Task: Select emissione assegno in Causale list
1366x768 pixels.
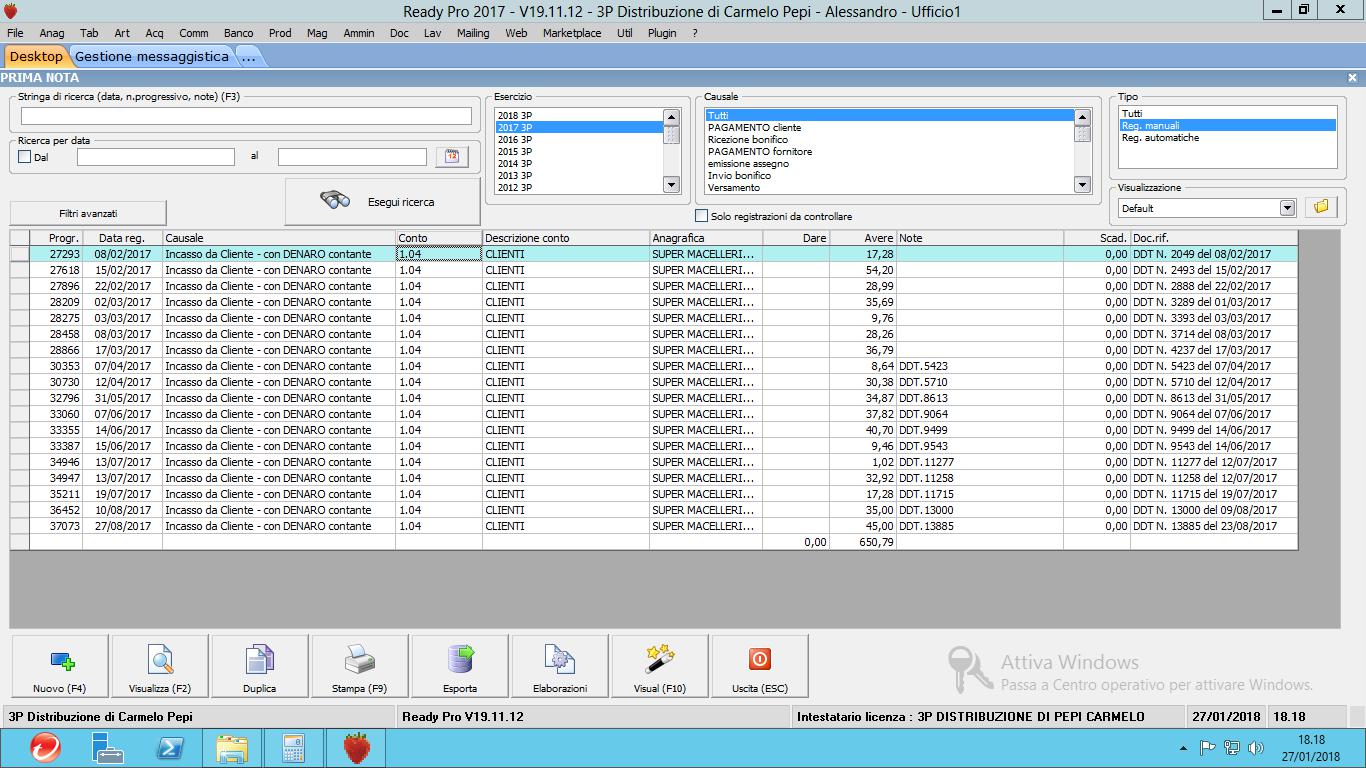Action: point(889,164)
